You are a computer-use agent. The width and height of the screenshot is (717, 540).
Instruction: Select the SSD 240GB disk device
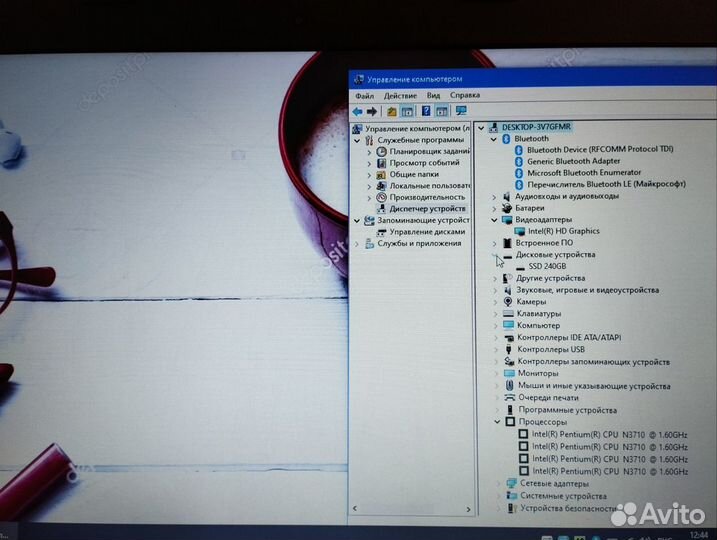click(547, 266)
